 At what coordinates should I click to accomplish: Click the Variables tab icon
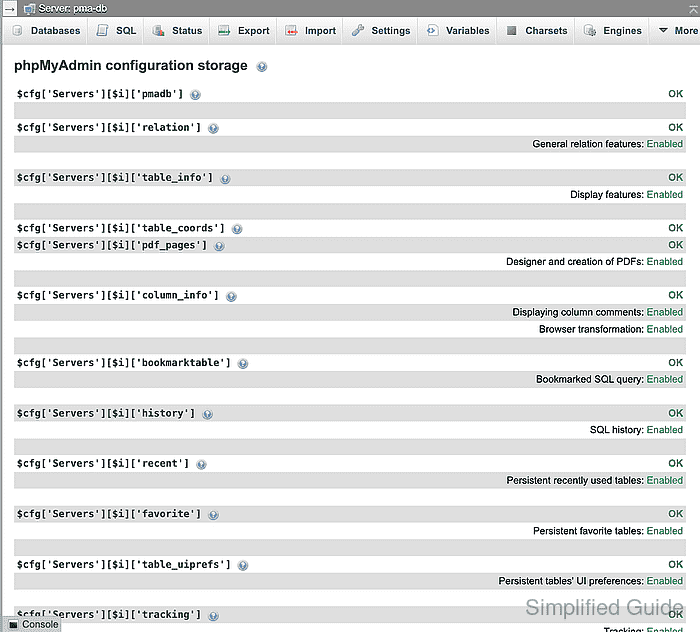(x=432, y=30)
